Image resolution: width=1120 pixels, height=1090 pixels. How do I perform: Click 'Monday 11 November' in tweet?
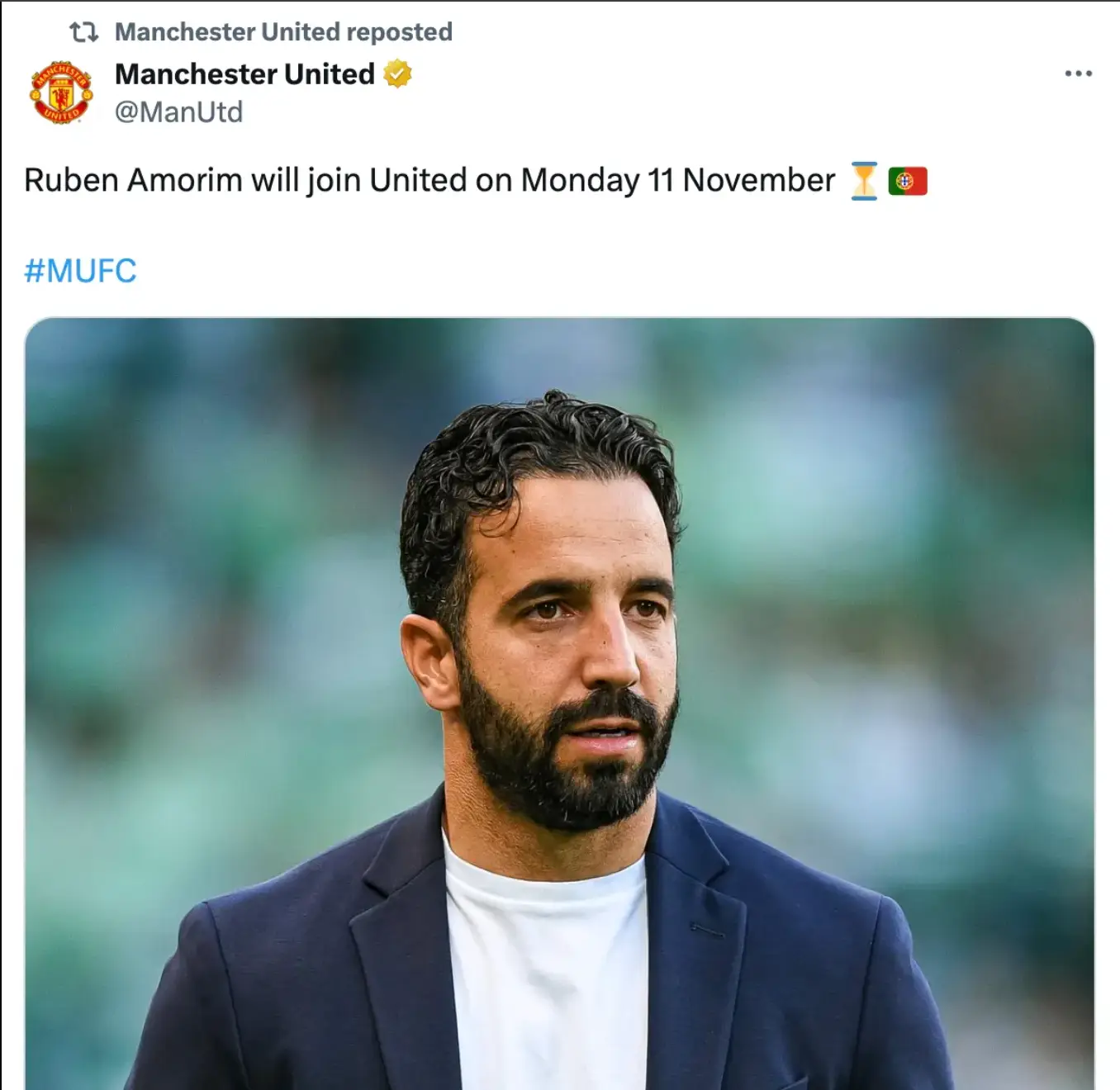678,181
